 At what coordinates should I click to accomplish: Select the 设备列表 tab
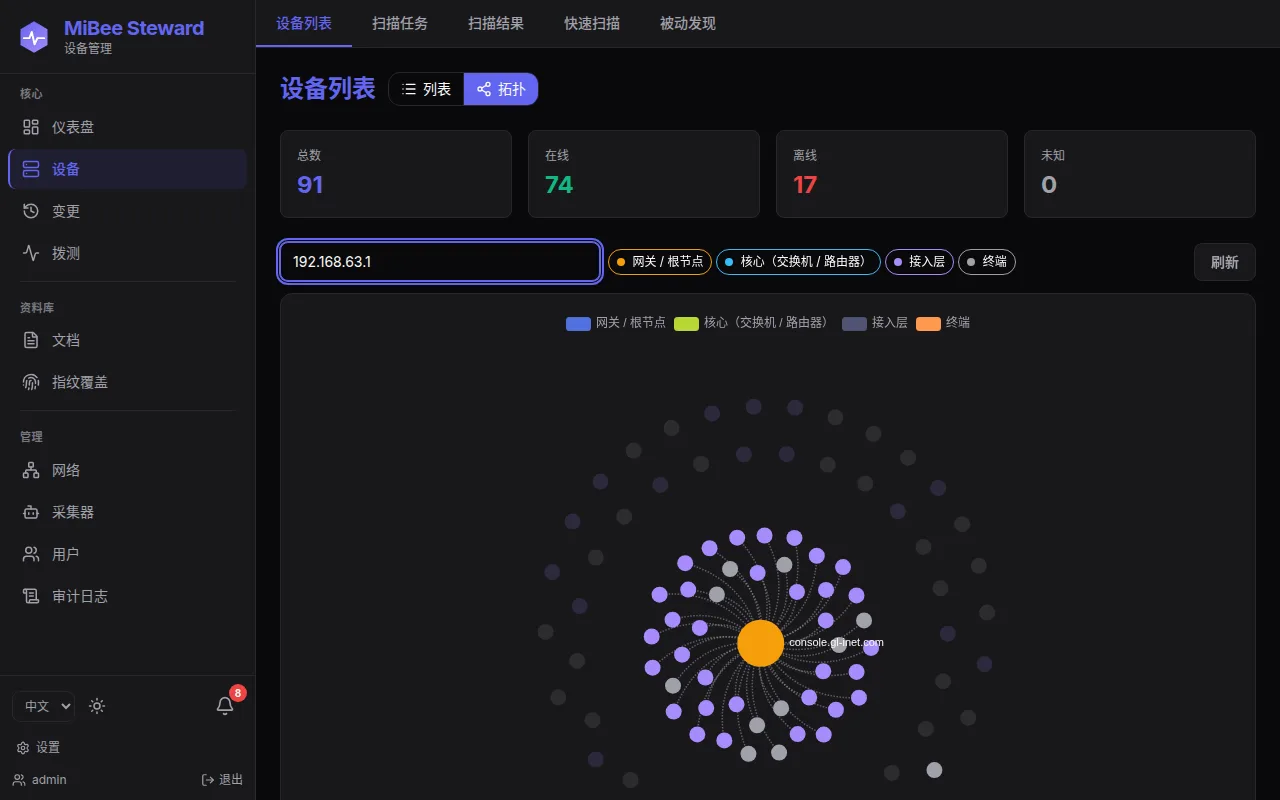pos(304,23)
